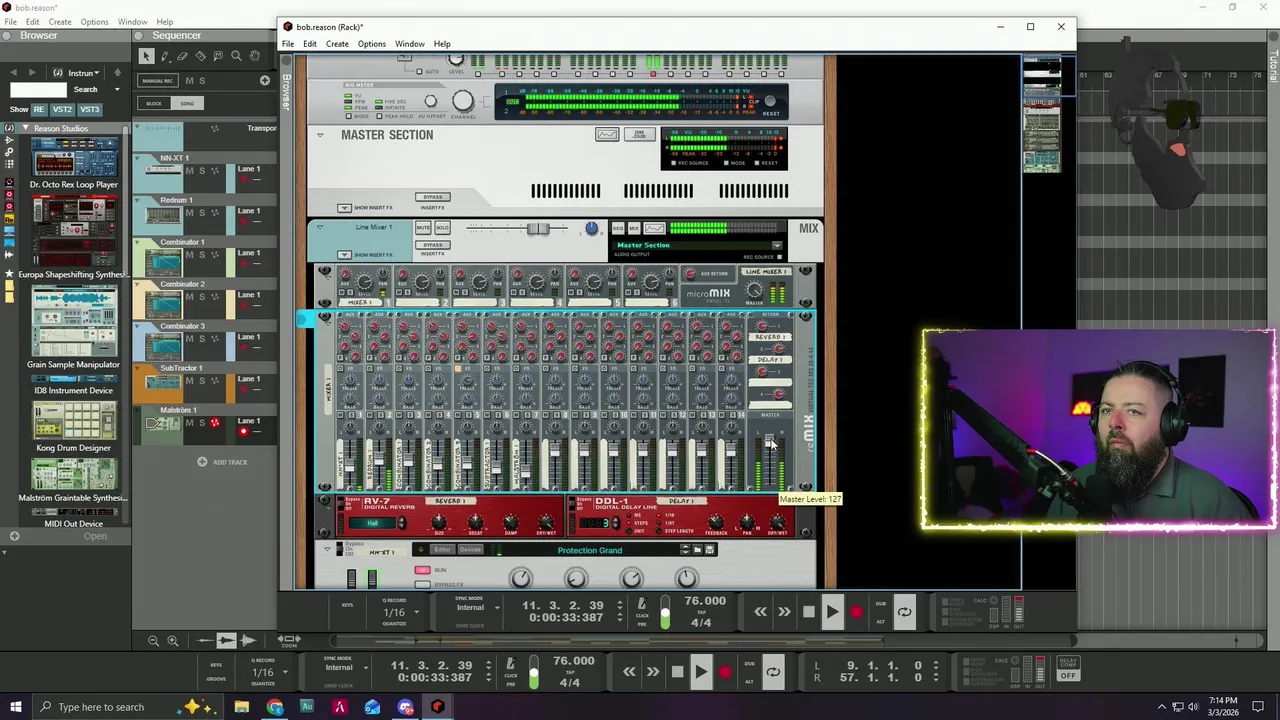This screenshot has width=1280, height=720.
Task: Fold the Master Section device
Action: pyautogui.click(x=320, y=135)
